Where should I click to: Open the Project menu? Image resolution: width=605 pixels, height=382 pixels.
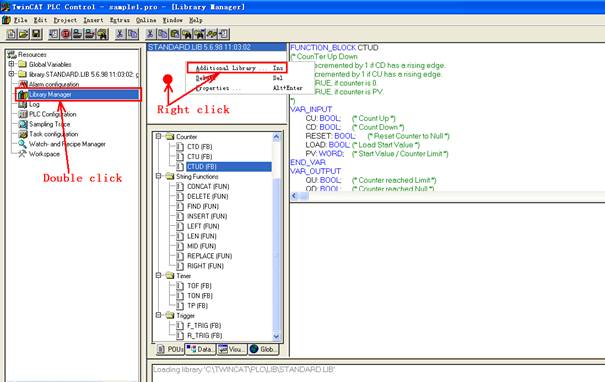coord(65,20)
